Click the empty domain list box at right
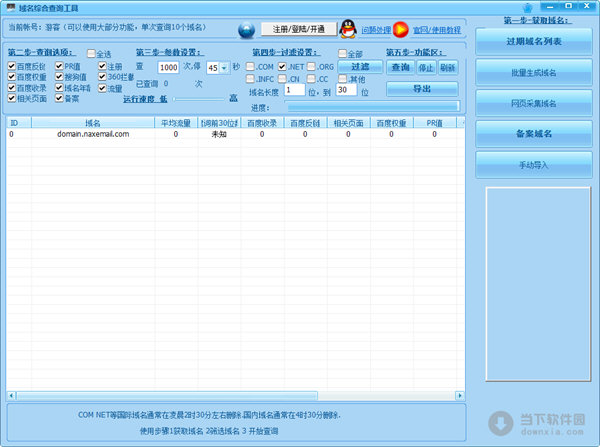The image size is (600, 447). click(x=538, y=284)
